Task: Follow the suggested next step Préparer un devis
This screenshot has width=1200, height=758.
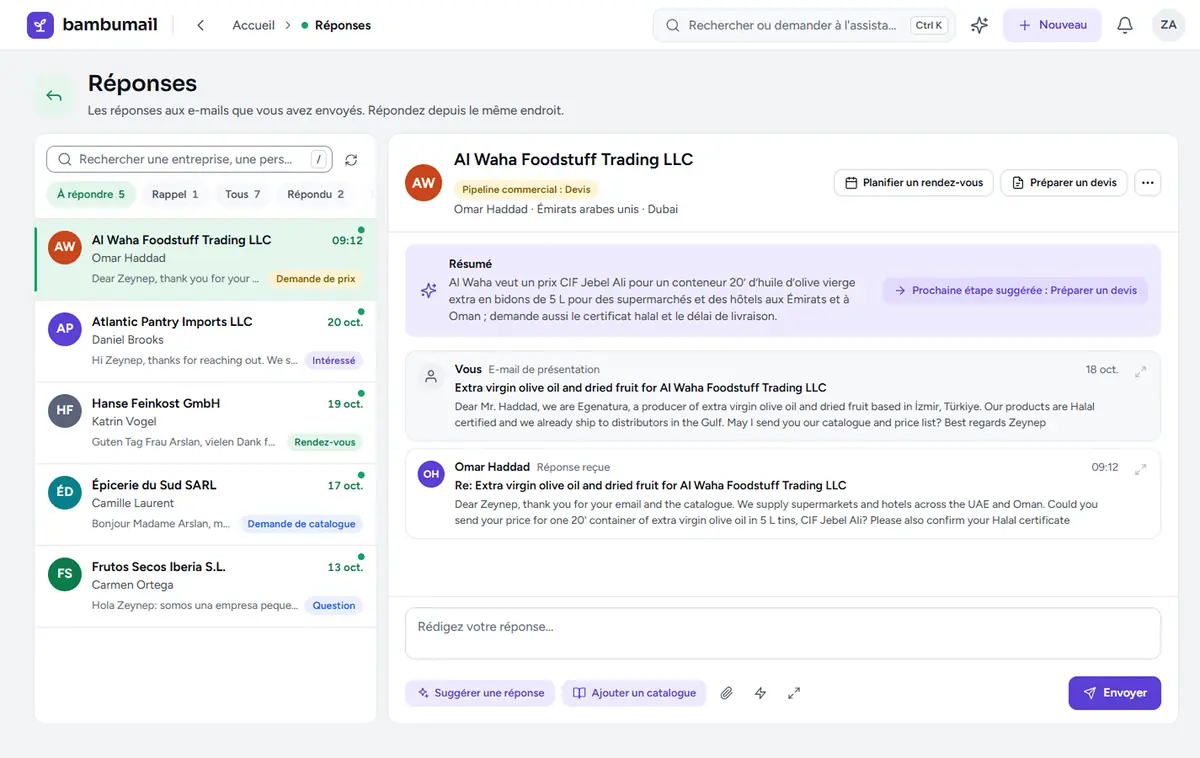Action: 1015,291
